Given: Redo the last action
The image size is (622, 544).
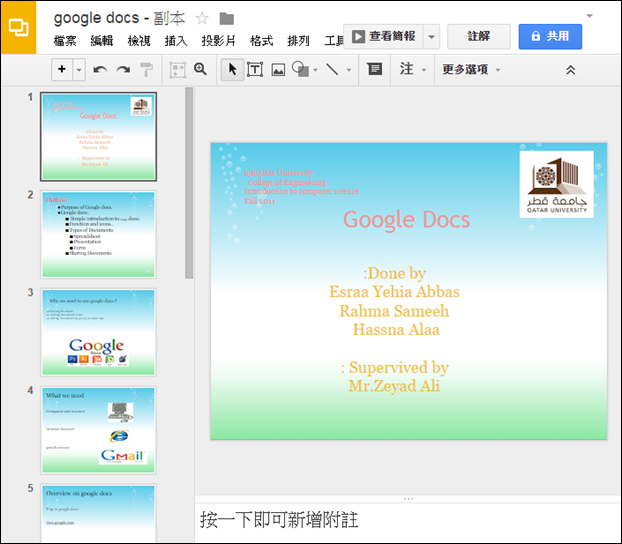Looking at the screenshot, I should (123, 70).
